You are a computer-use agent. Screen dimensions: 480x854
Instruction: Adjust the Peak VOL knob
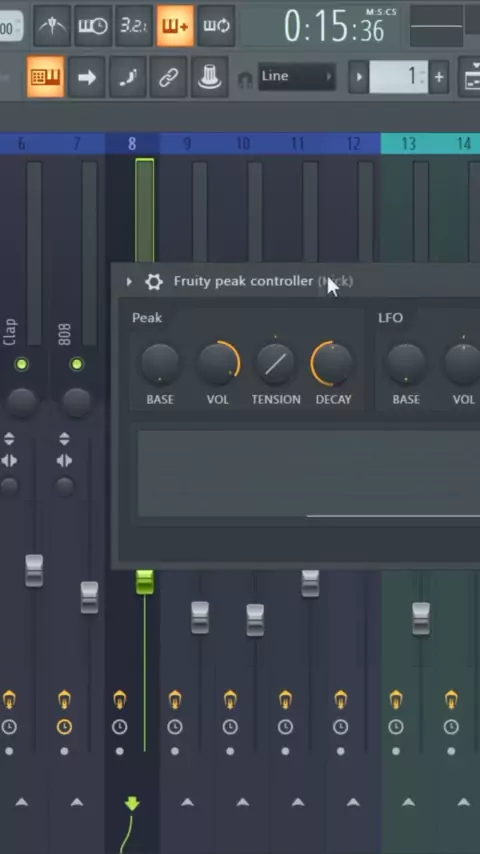218,363
